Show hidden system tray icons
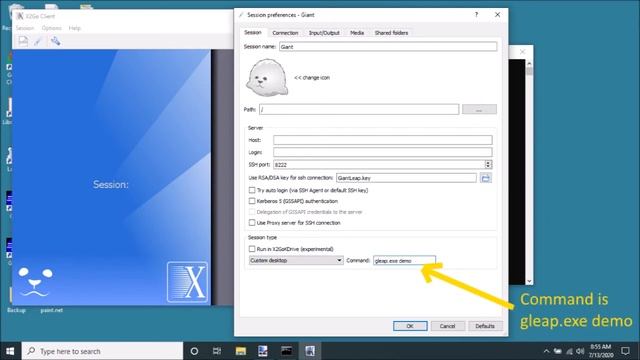640x360 pixels. (x=546, y=351)
